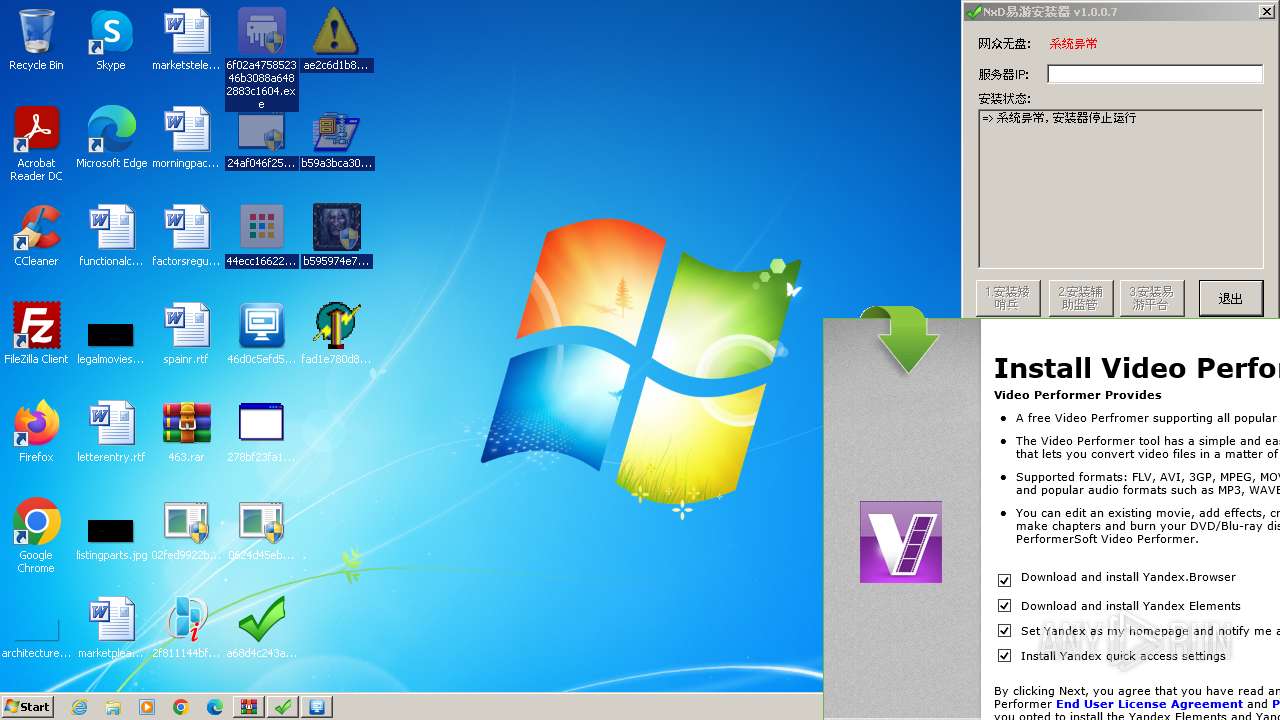
Task: Click the disabled 2安装辅助监管 button
Action: 1080,298
